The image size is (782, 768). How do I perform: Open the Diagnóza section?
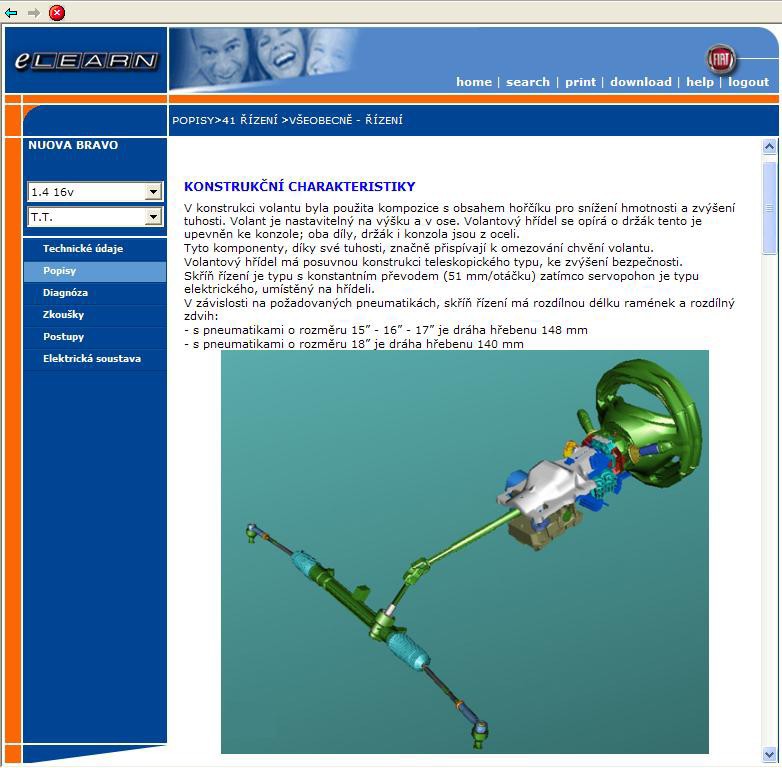(65, 293)
